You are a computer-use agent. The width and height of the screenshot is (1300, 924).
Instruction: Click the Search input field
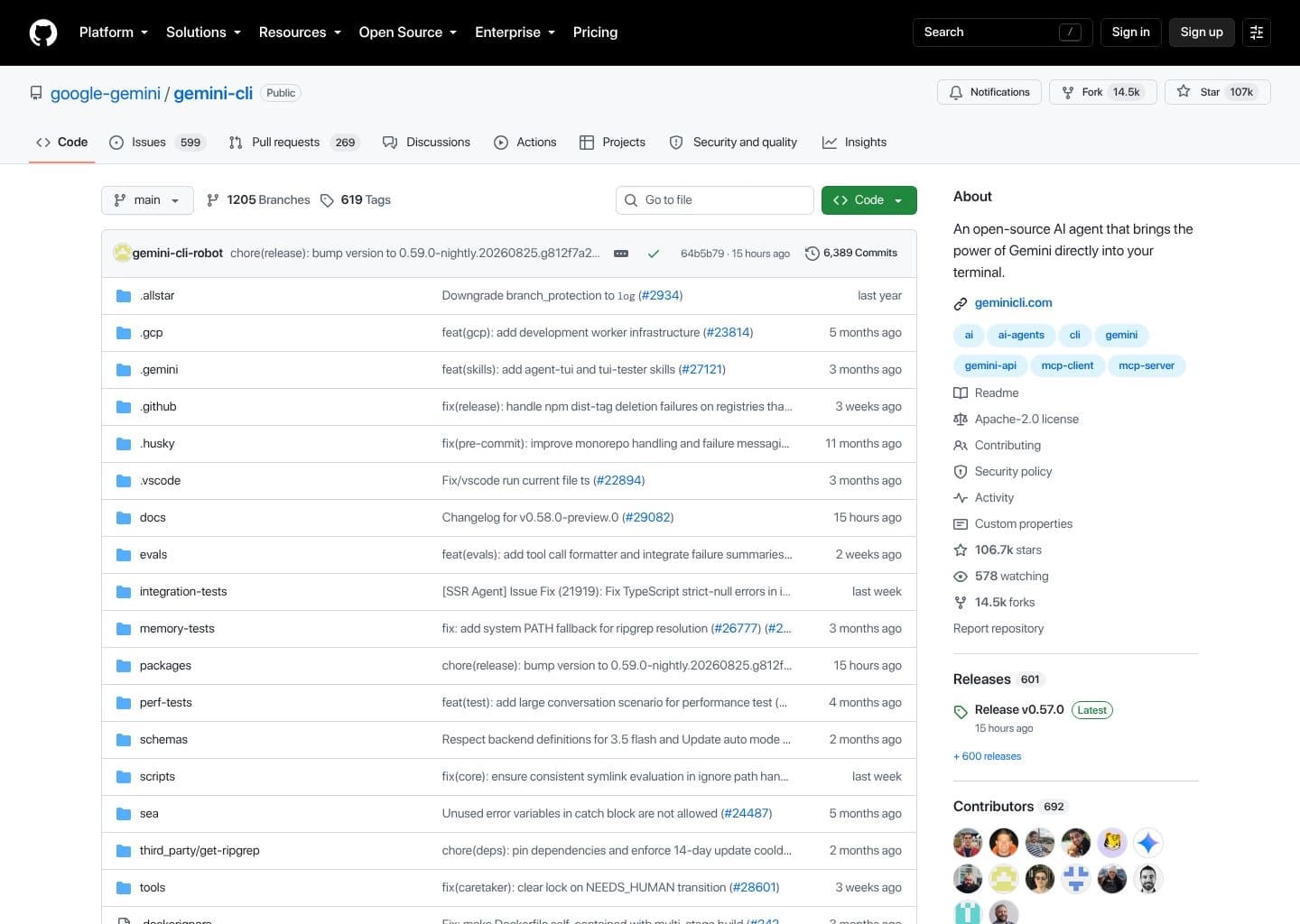1002,32
